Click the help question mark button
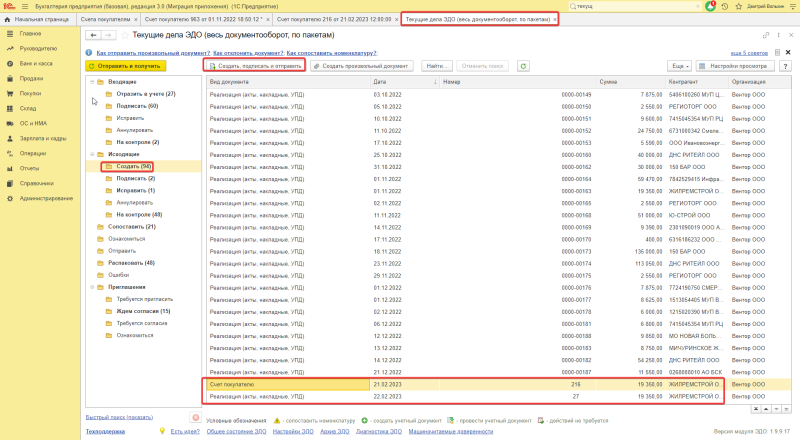 pyautogui.click(x=785, y=66)
